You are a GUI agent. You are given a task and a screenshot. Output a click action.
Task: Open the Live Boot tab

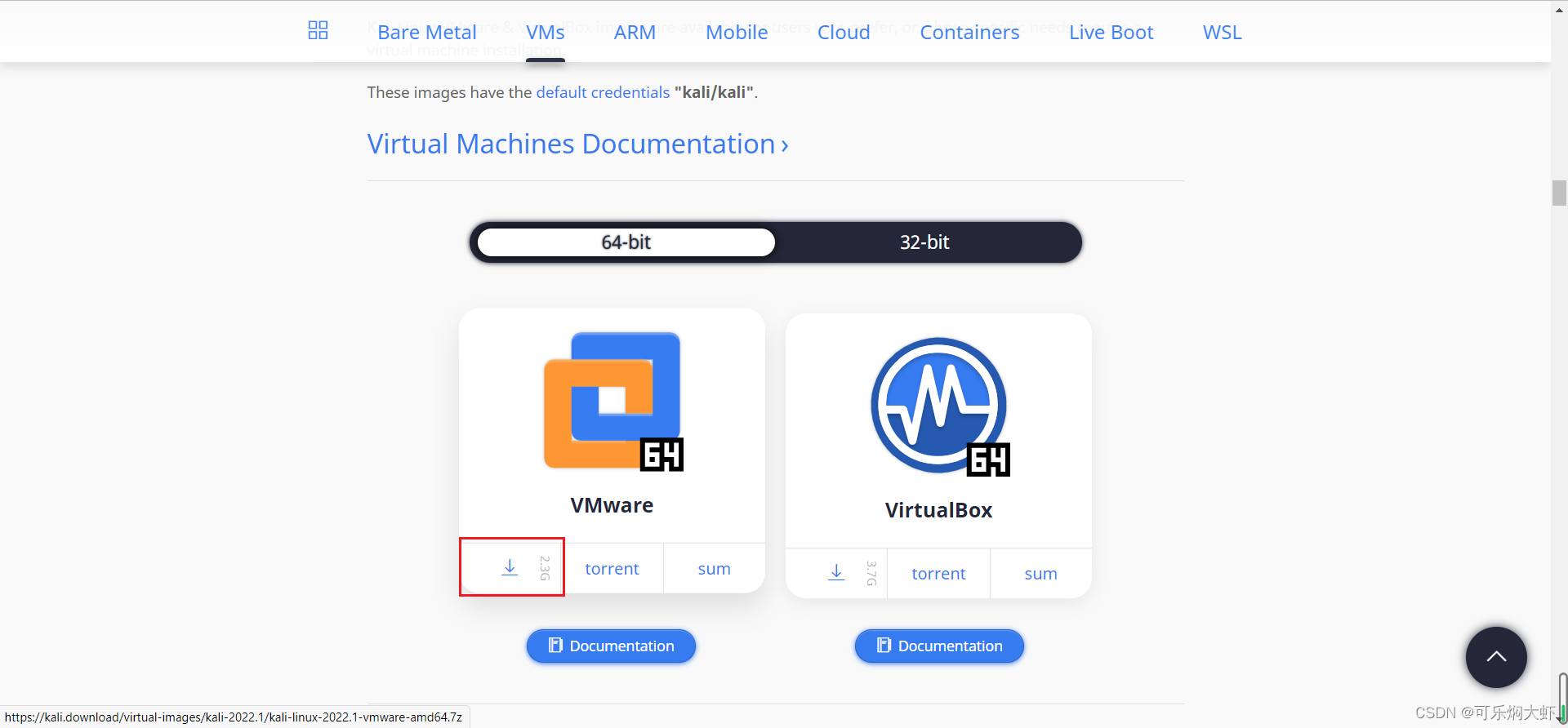click(1111, 33)
